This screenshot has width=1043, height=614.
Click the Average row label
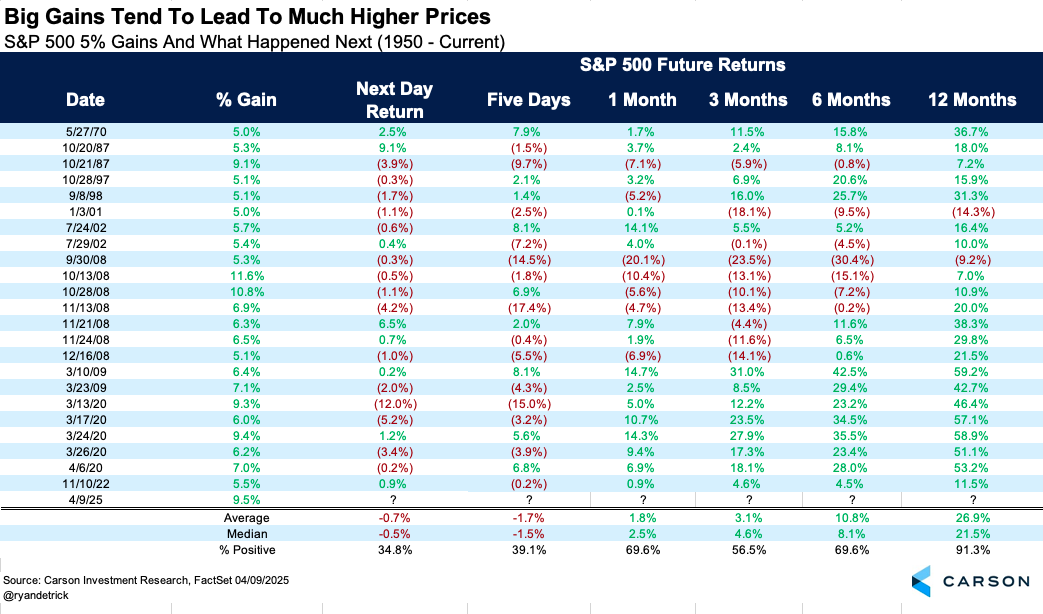[246, 518]
